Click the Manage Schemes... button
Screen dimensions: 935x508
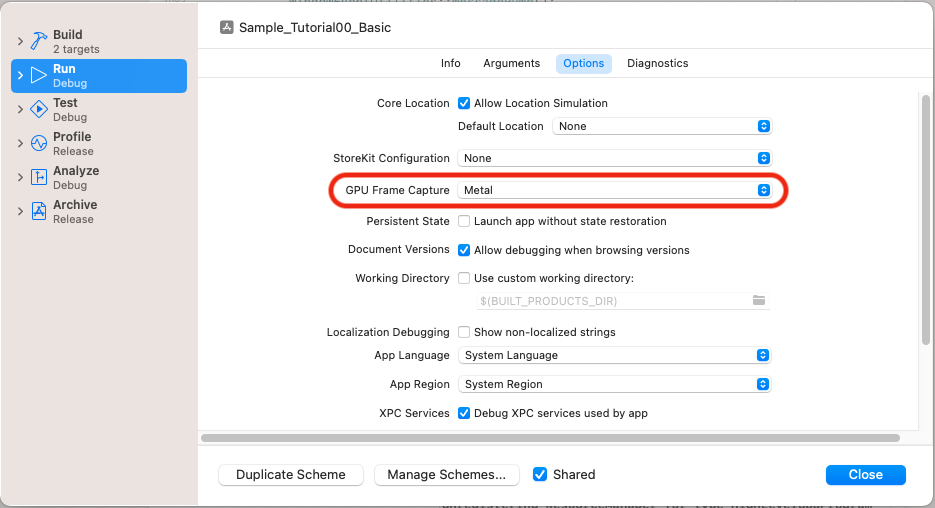click(x=447, y=475)
